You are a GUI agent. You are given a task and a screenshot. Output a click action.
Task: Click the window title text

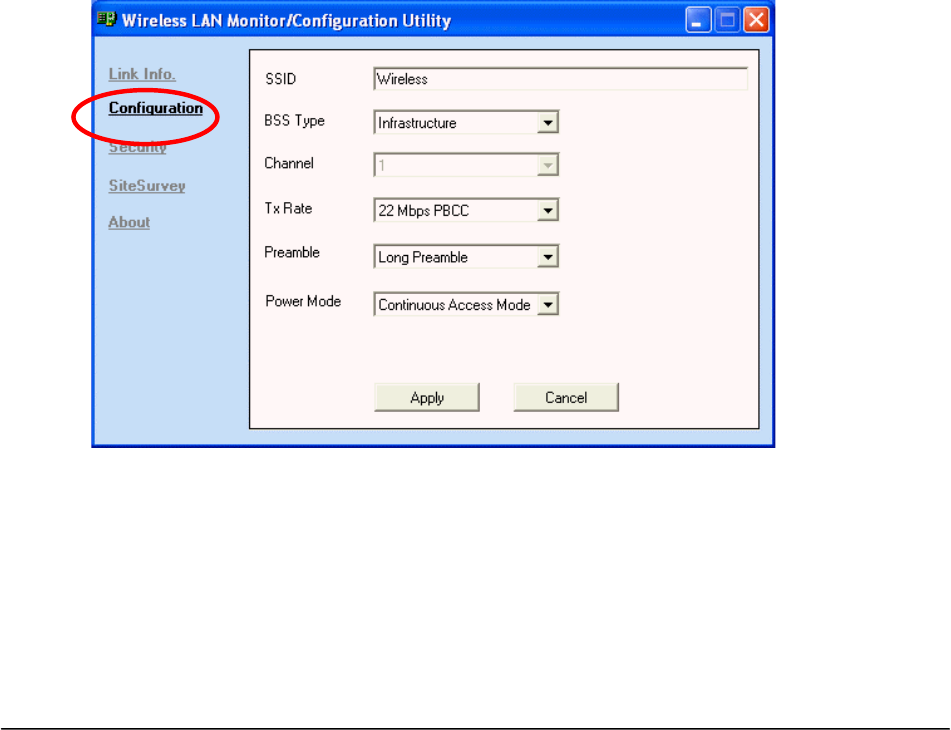coord(286,21)
